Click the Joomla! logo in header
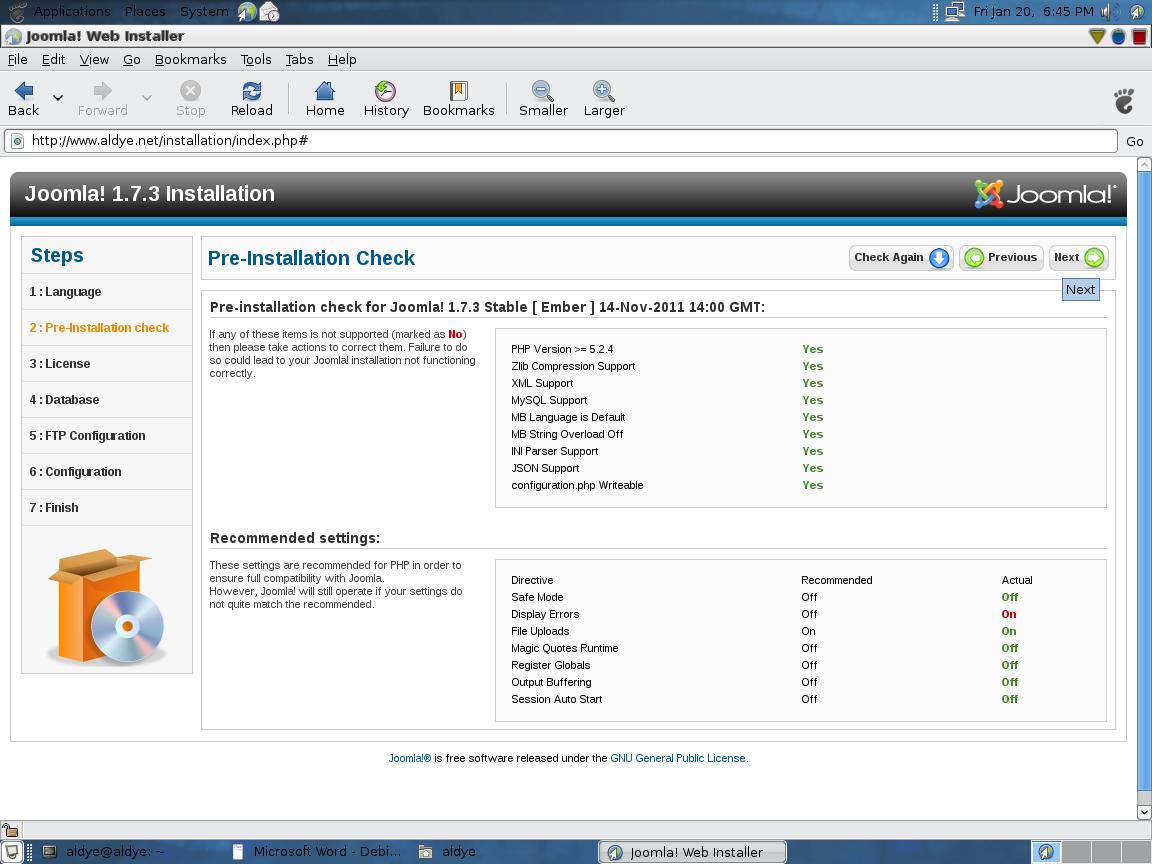The image size is (1152, 864). coord(1044,194)
